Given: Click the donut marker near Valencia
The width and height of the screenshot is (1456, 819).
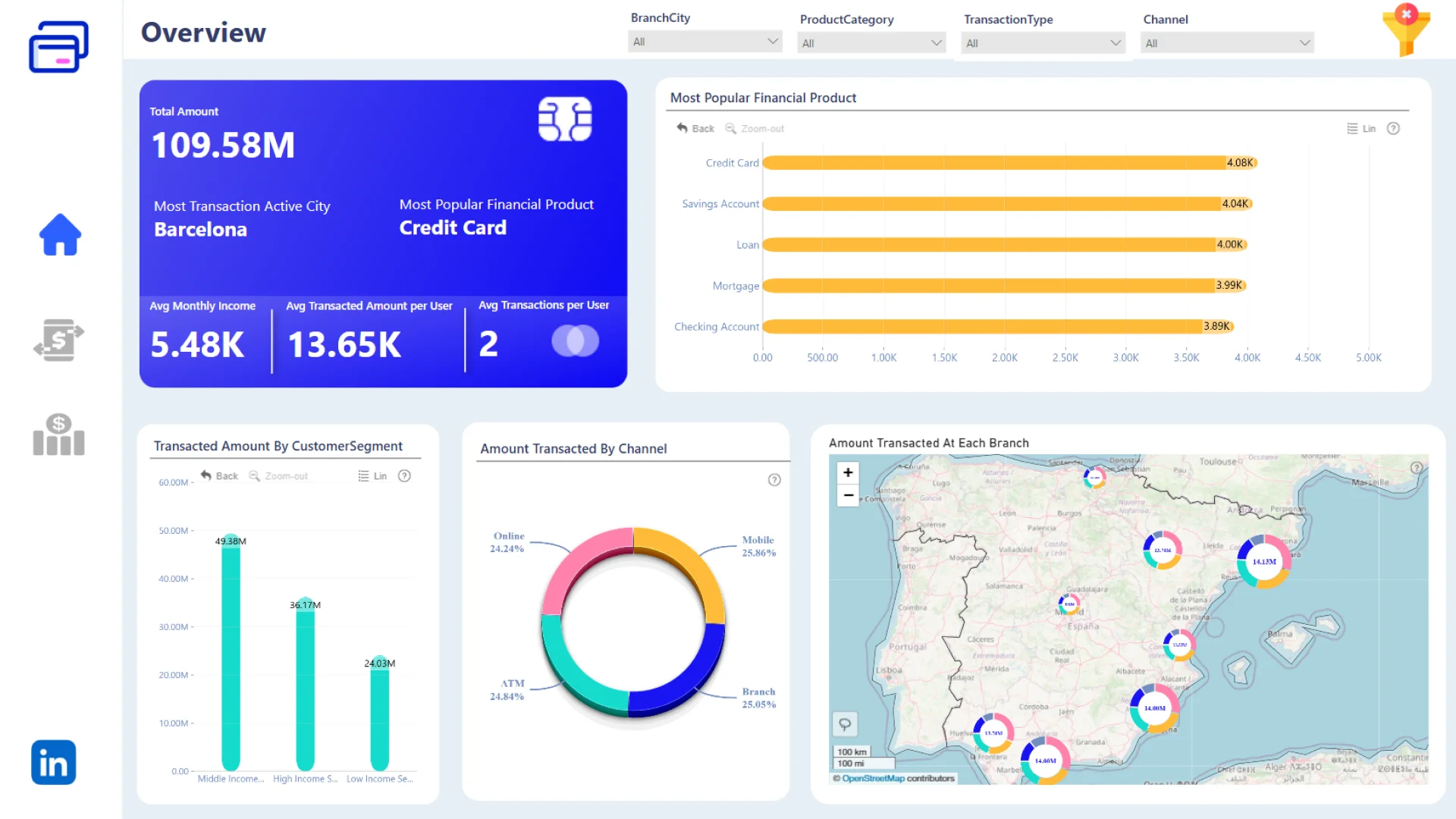Looking at the screenshot, I should pos(1180,645).
